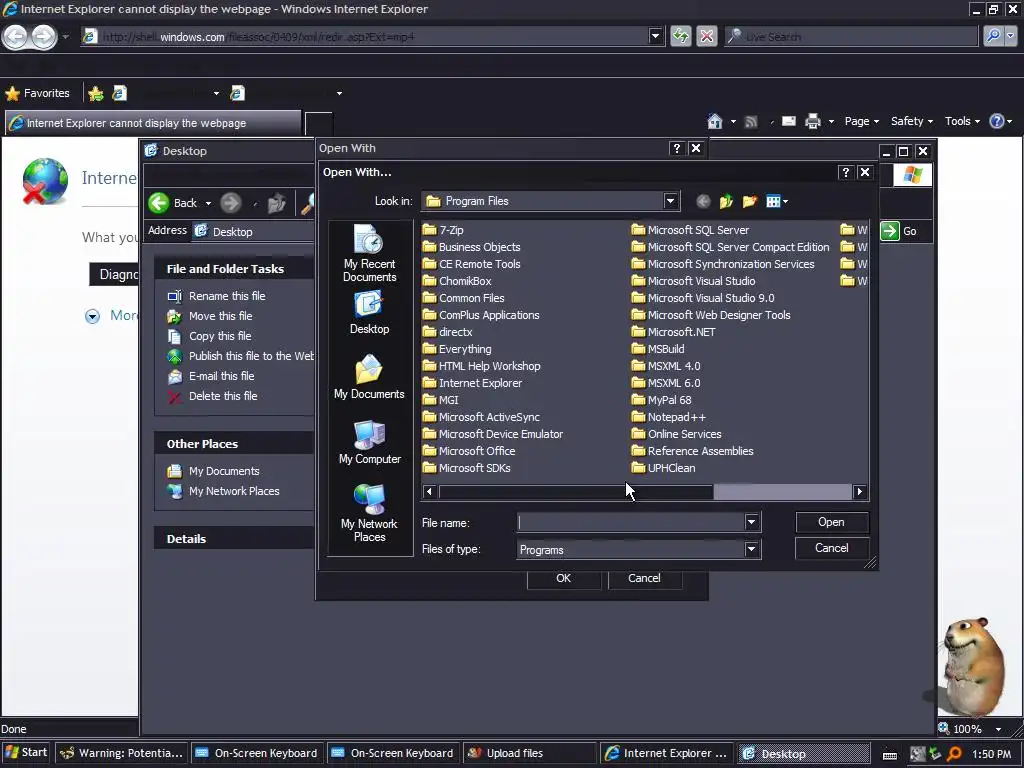Select My Computer in the places bar
The height and width of the screenshot is (768, 1024).
point(370,443)
